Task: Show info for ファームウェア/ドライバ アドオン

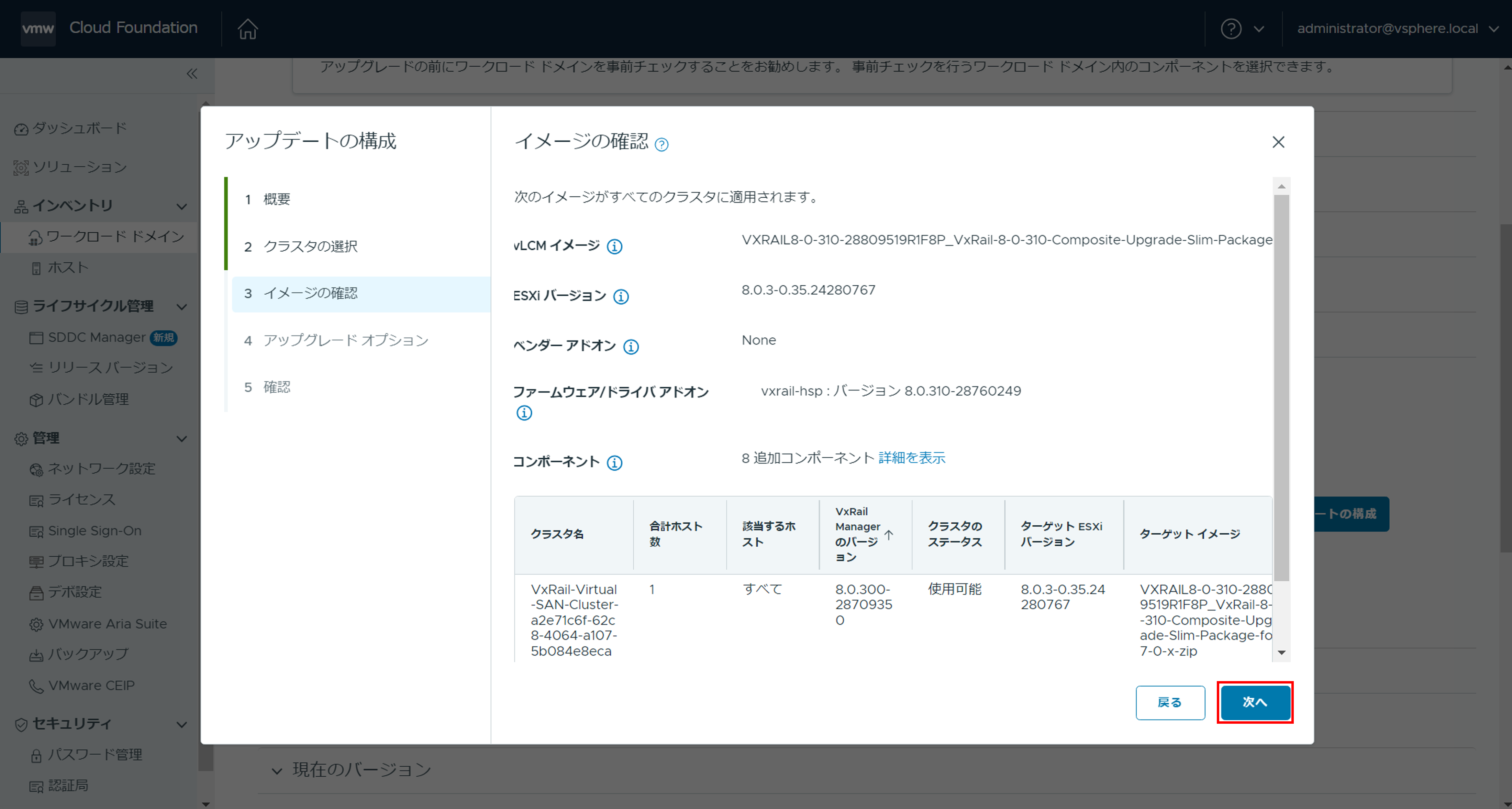Action: click(524, 413)
